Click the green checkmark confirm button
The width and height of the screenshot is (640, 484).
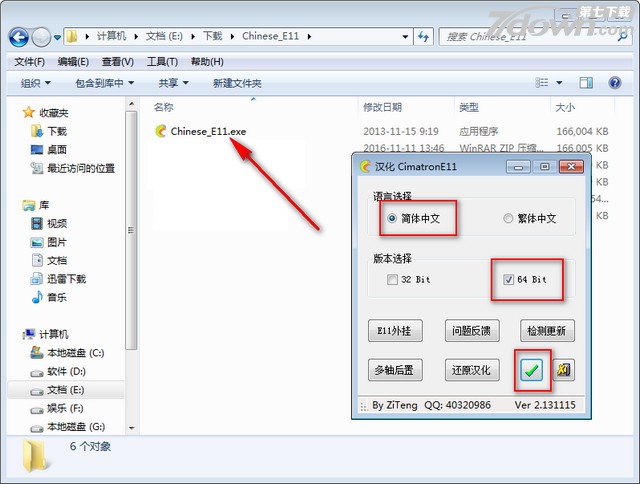[x=531, y=370]
